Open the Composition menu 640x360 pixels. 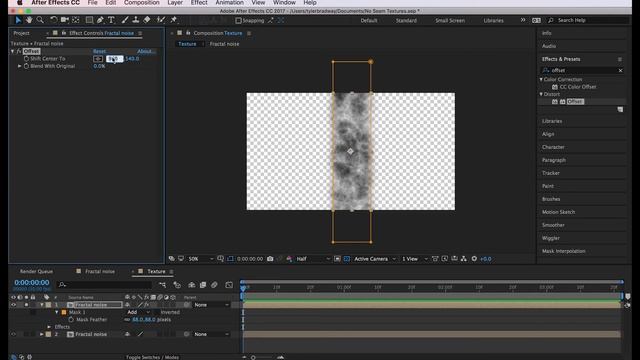click(142, 3)
